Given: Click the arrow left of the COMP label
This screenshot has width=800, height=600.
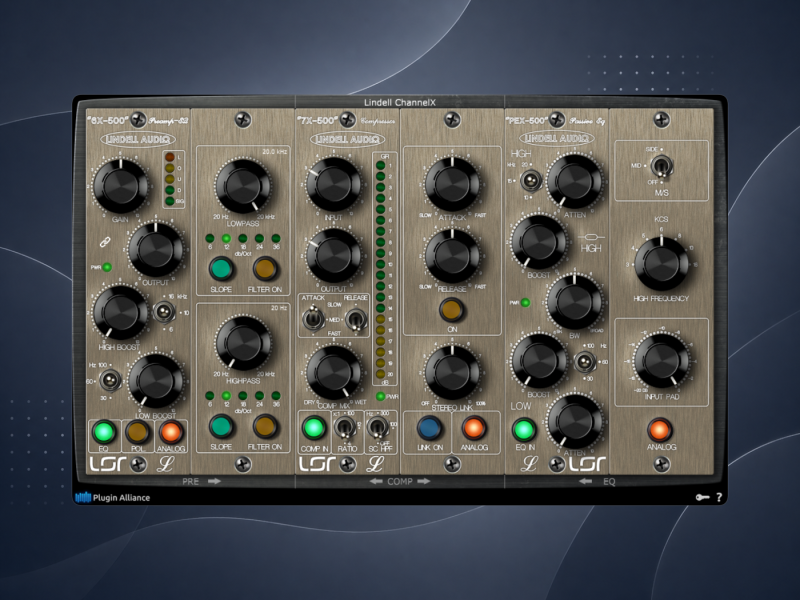Looking at the screenshot, I should pos(376,481).
